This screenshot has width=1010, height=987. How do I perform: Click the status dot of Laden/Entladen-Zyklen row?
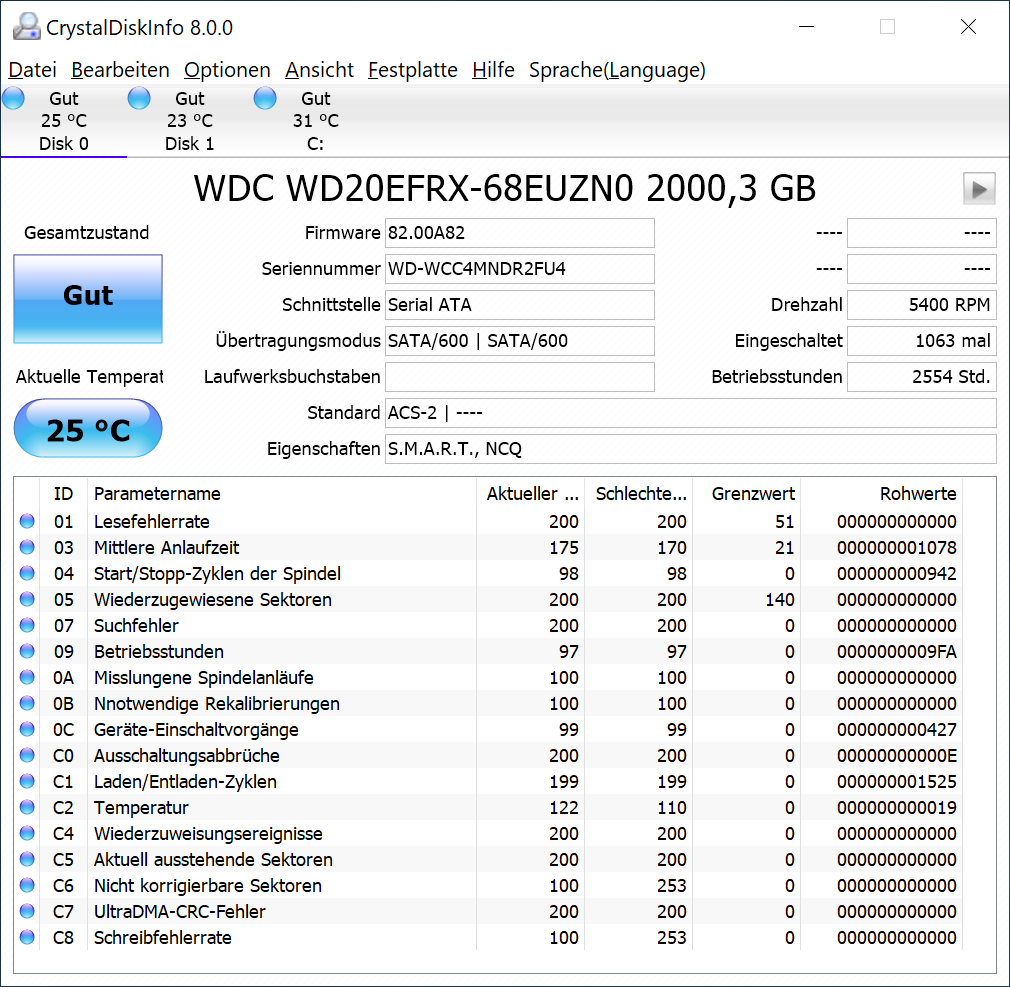coord(27,781)
